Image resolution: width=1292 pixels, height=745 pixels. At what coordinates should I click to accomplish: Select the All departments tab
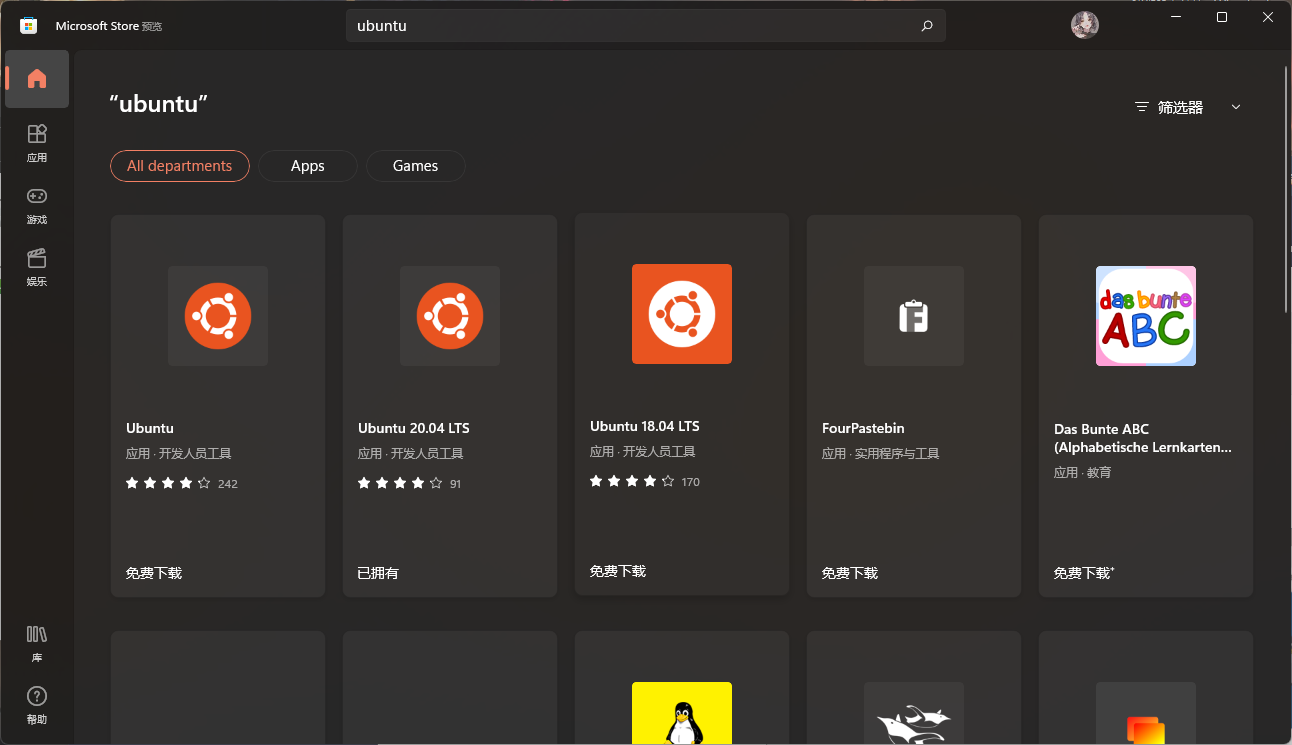pyautogui.click(x=180, y=166)
